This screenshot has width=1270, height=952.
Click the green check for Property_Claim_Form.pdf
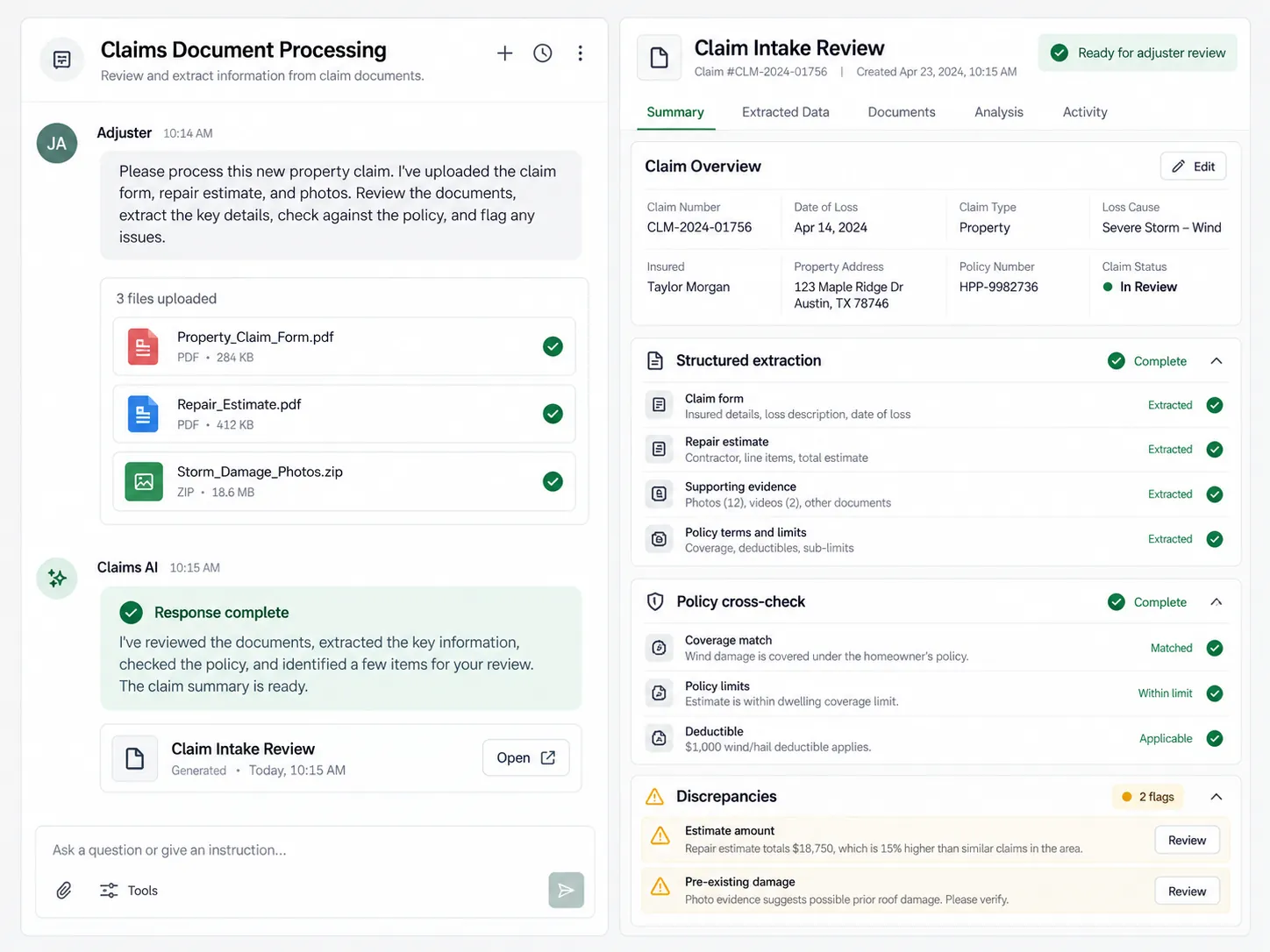tap(553, 346)
